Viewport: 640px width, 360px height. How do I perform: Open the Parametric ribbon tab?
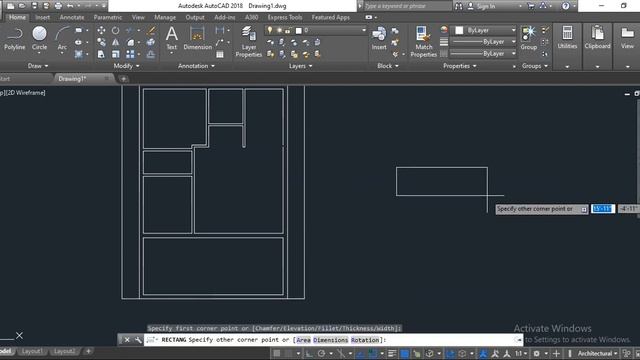coord(108,18)
